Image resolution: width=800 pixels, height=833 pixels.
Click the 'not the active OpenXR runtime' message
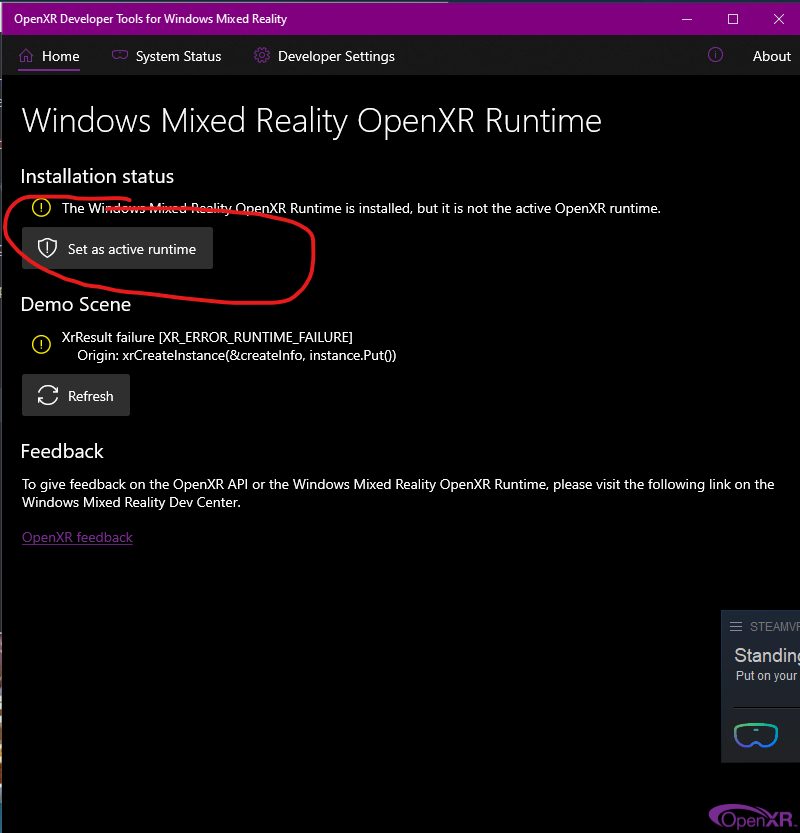361,208
